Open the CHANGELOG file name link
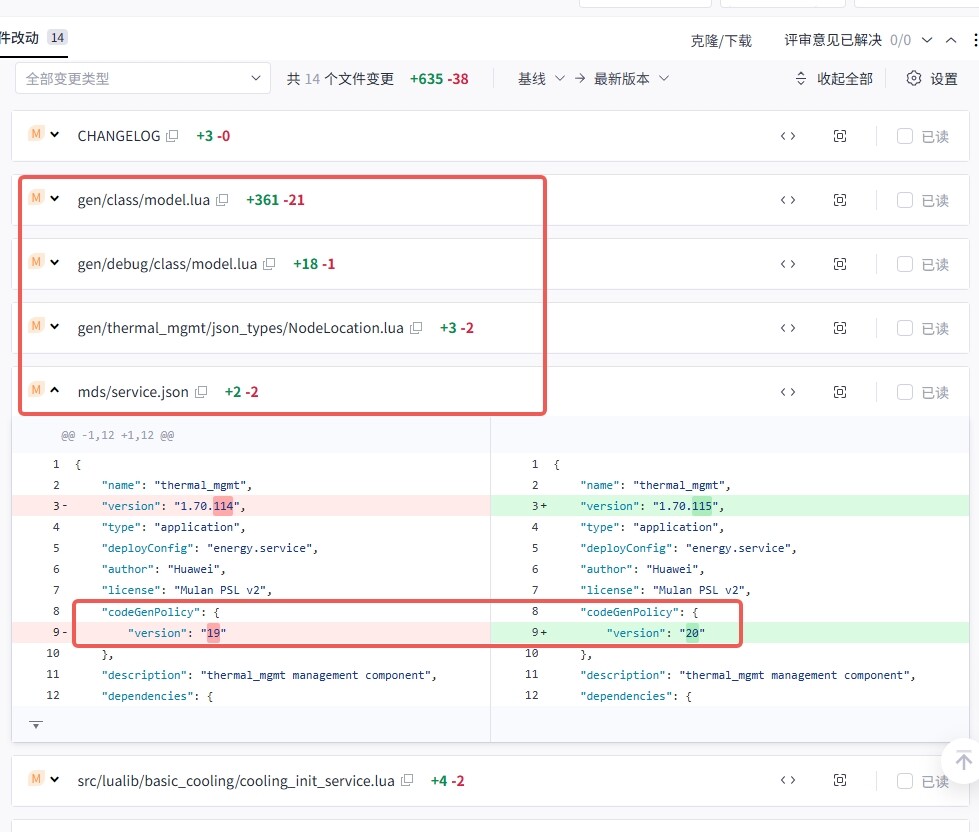 coord(119,136)
